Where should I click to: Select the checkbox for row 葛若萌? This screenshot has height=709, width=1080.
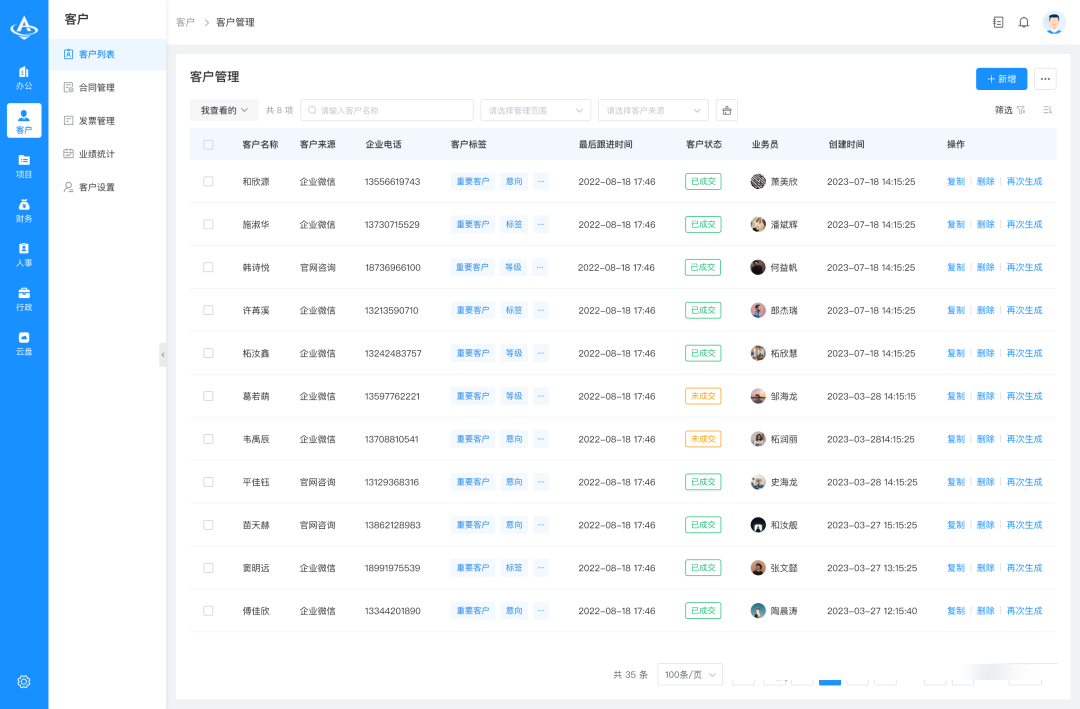[208, 396]
